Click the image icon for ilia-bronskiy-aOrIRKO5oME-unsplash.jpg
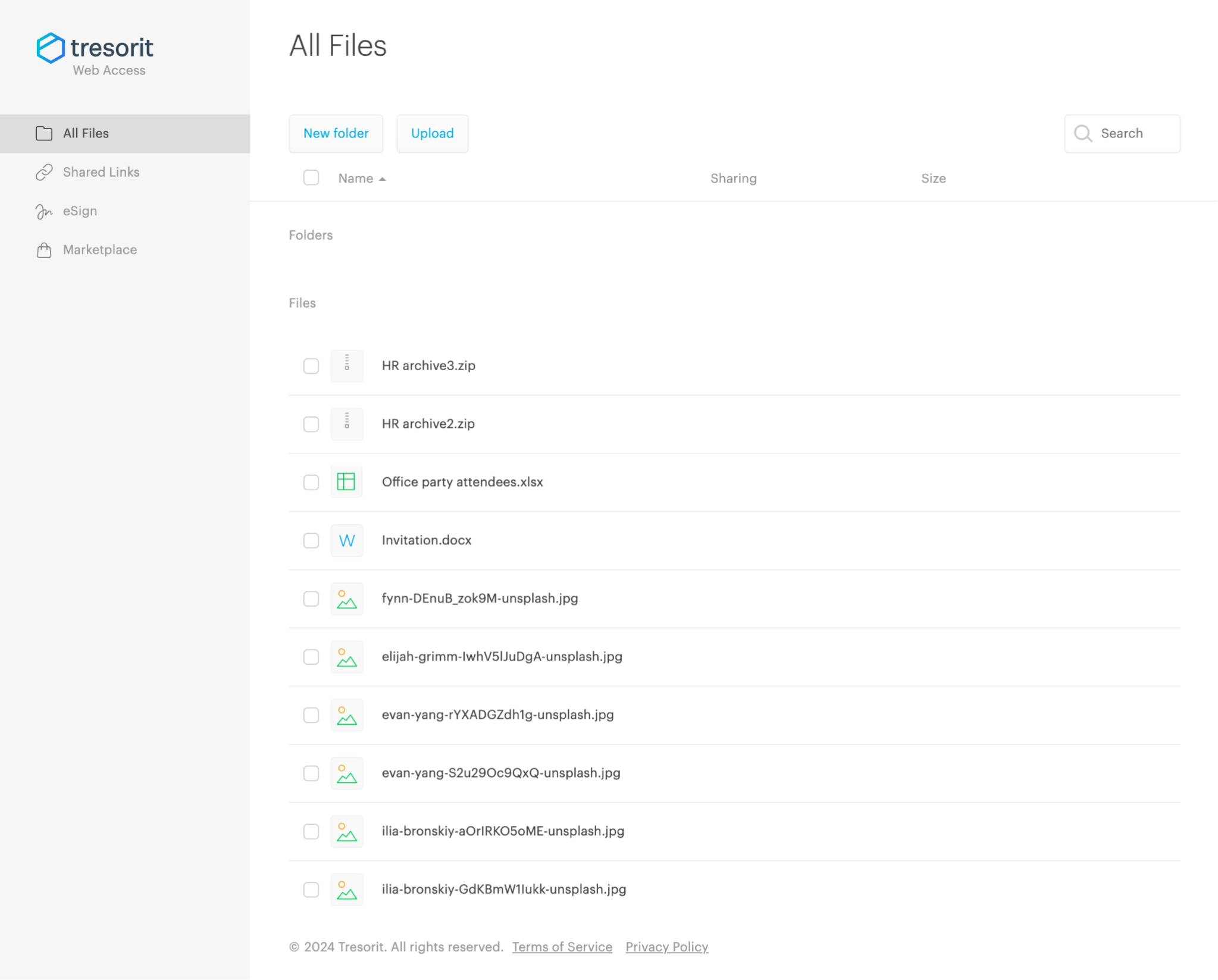Image resolution: width=1218 pixels, height=980 pixels. [347, 832]
